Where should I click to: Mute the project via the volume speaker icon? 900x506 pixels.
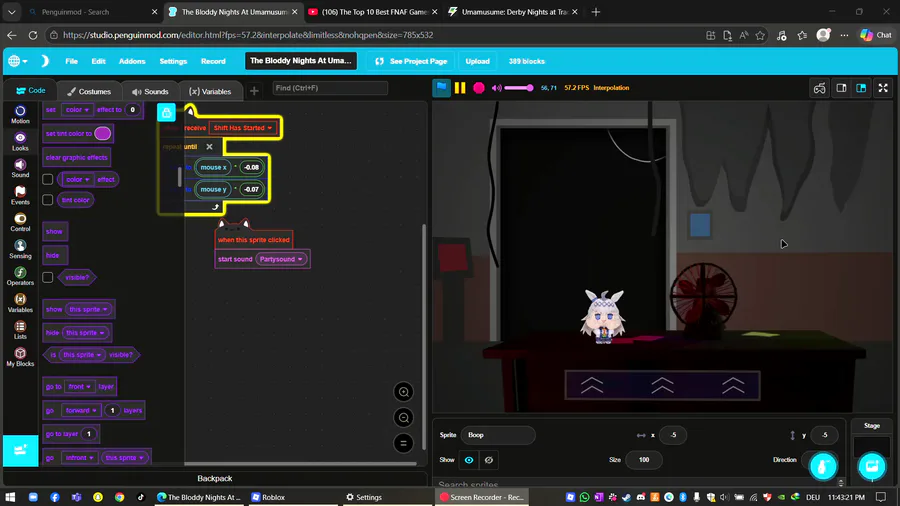click(496, 88)
